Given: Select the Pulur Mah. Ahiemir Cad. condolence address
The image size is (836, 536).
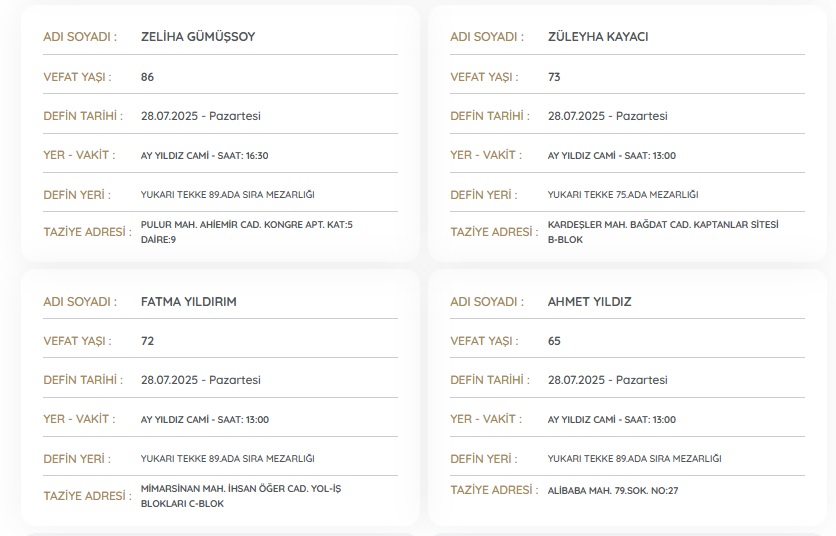Looking at the screenshot, I should click(x=246, y=231).
